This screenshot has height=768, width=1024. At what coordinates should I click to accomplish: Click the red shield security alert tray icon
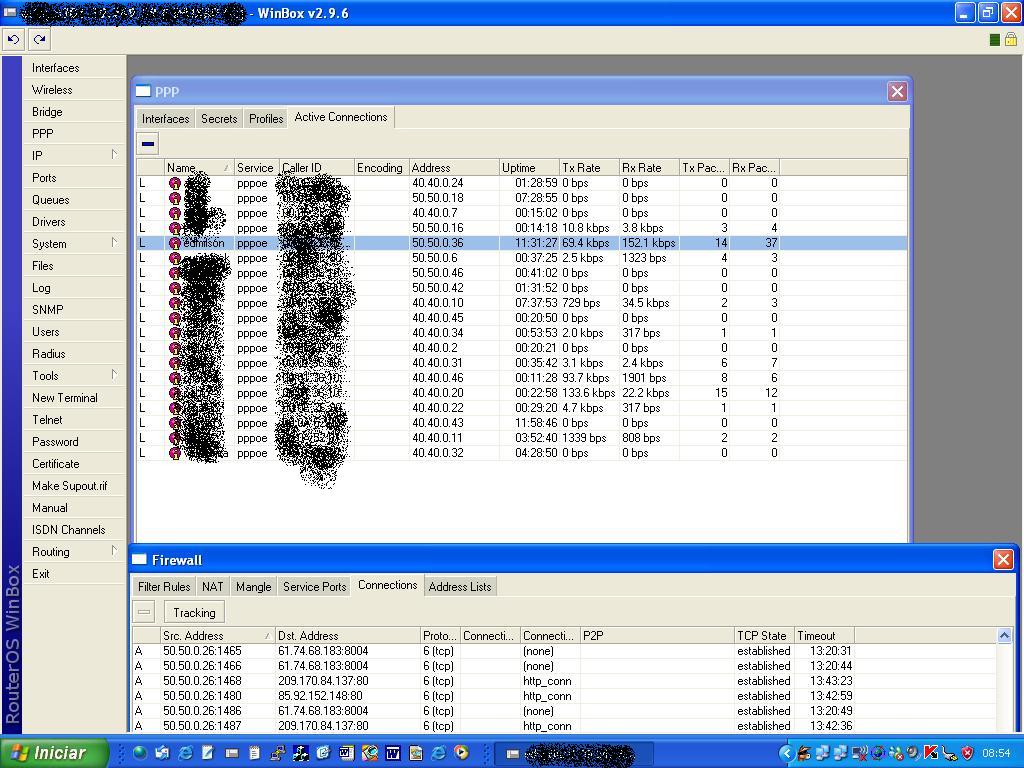click(967, 753)
